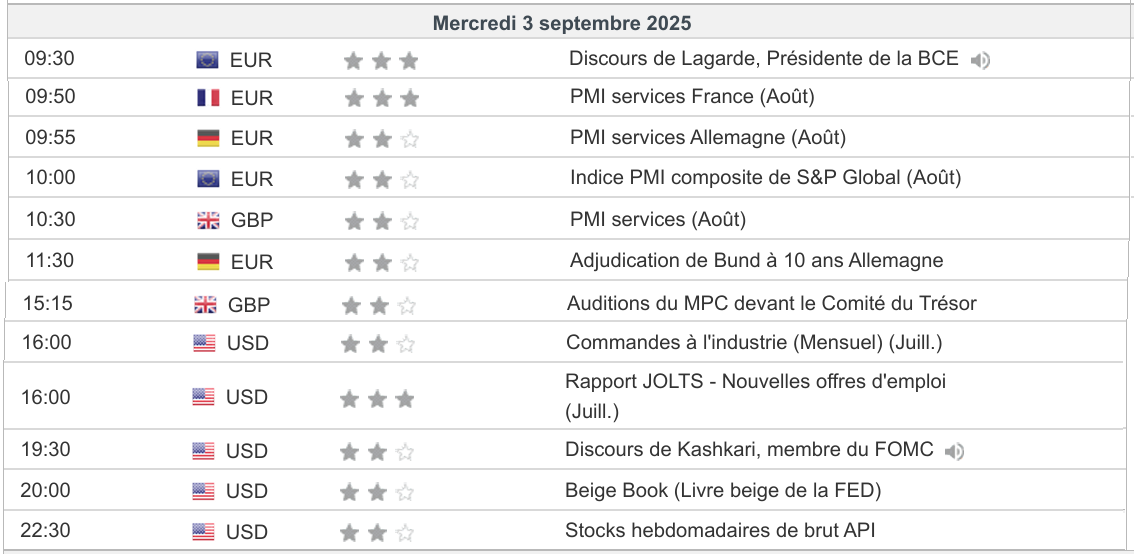Click US flag on the Beige Book row
1134x556 pixels.
[x=203, y=492]
